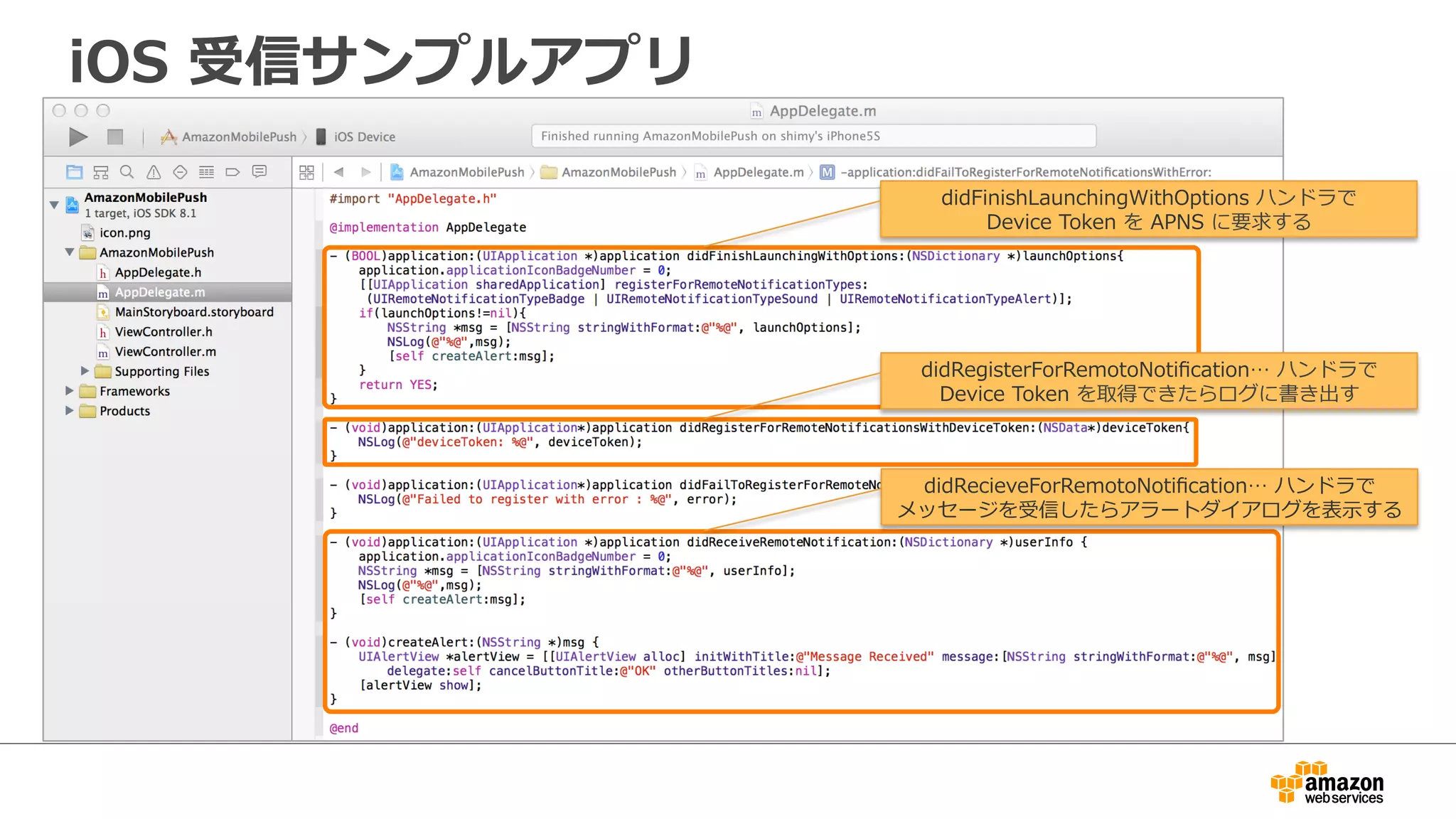Viewport: 1456px width, 819px height.
Task: Click the activity status field
Action: pos(814,136)
